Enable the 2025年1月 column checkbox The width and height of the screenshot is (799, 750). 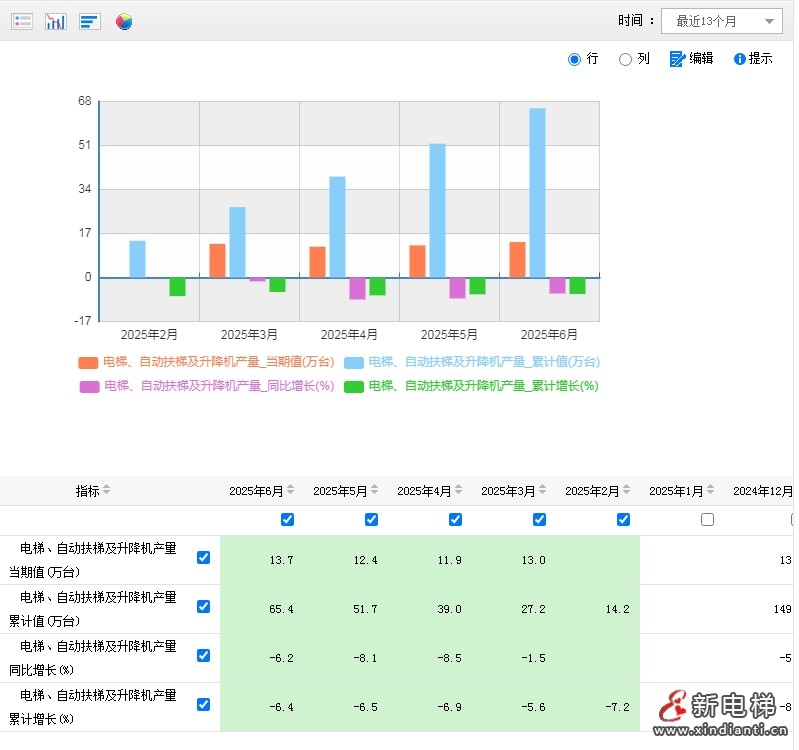click(x=708, y=520)
